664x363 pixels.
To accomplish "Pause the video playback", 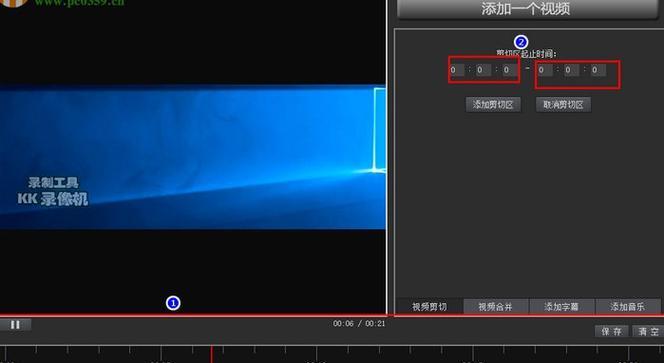I will 15,325.
